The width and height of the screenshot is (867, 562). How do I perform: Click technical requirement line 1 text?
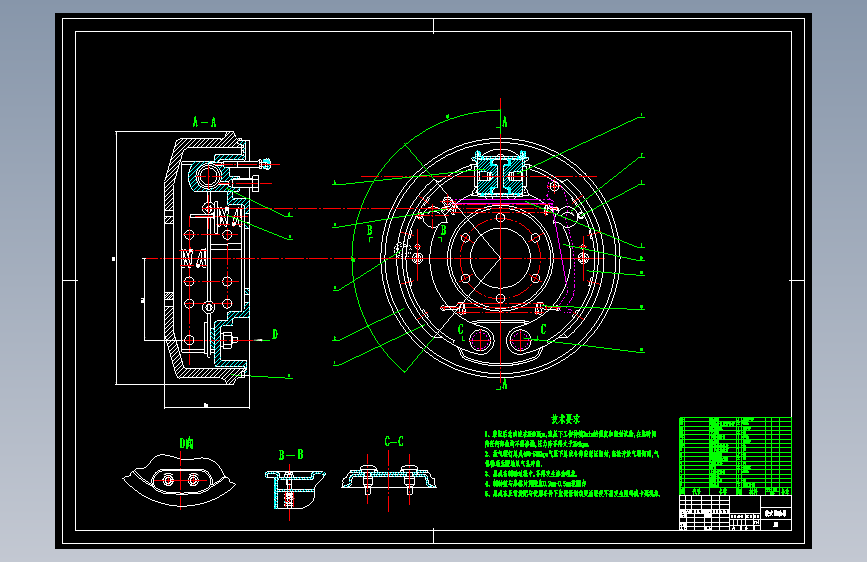pos(571,439)
